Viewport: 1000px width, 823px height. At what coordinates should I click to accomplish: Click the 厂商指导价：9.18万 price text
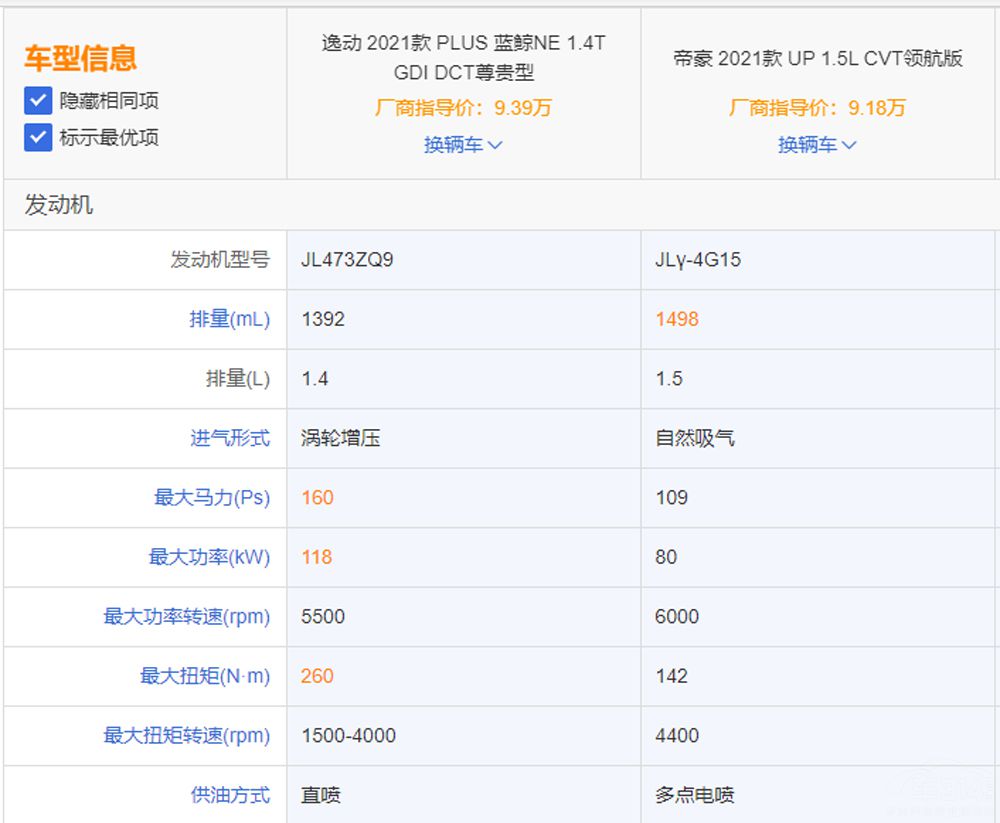(x=817, y=107)
